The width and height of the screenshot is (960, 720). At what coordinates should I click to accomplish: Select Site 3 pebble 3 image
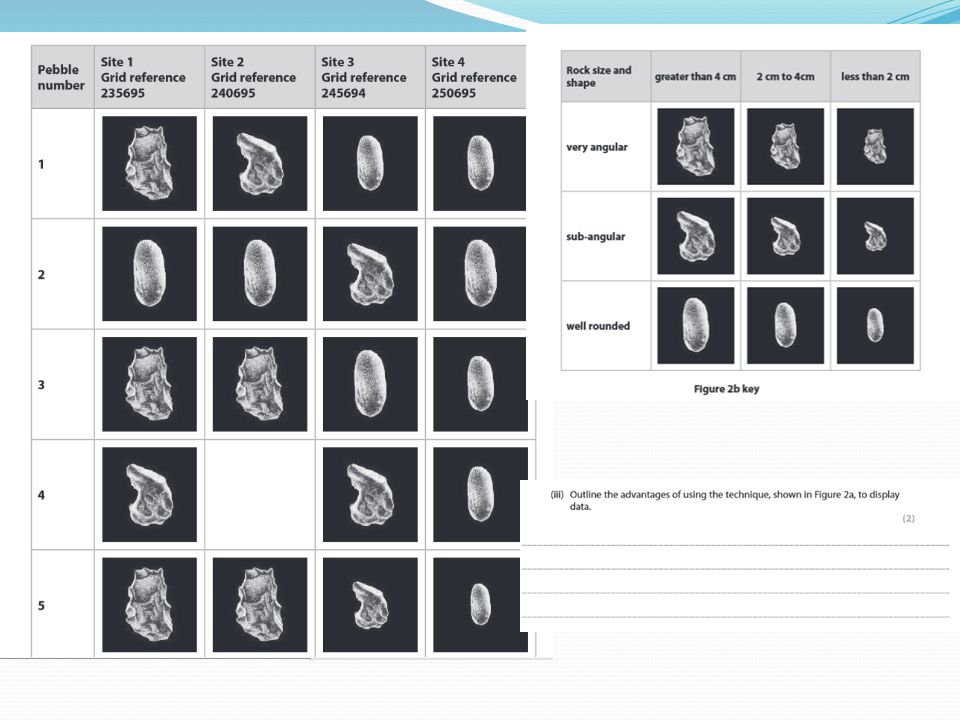[370, 384]
